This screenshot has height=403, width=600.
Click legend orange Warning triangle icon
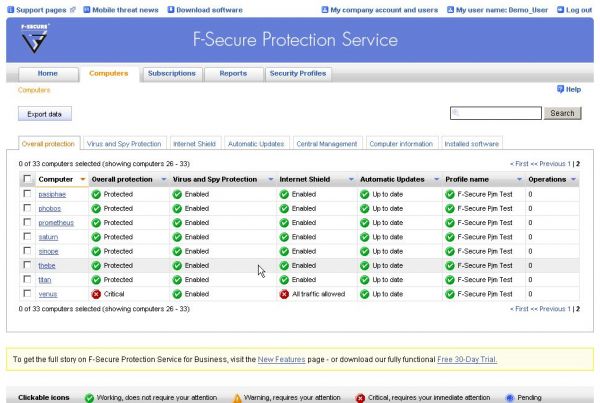click(237, 398)
